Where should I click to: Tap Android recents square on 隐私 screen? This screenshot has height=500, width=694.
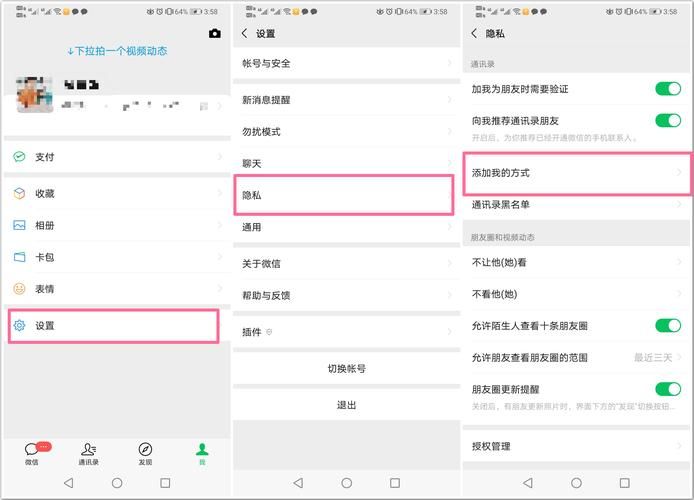(624, 483)
